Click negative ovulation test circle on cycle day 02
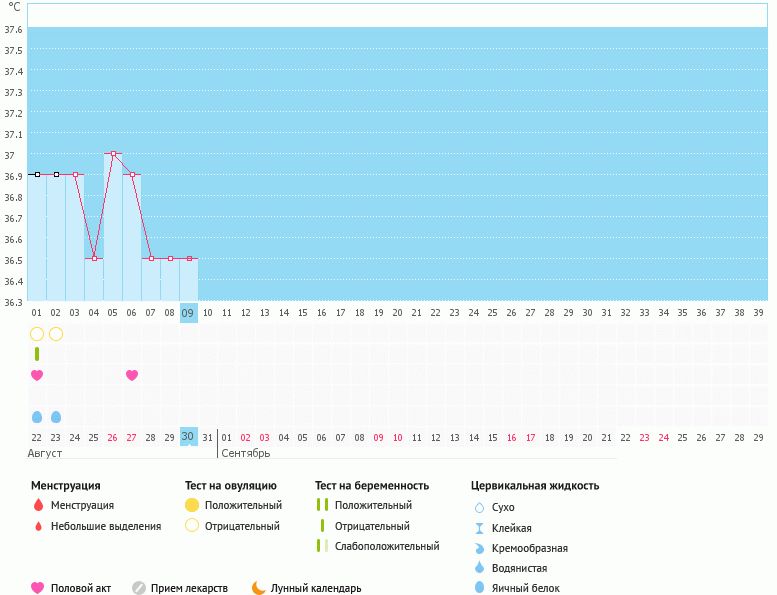The width and height of the screenshot is (777, 595). click(x=56, y=333)
